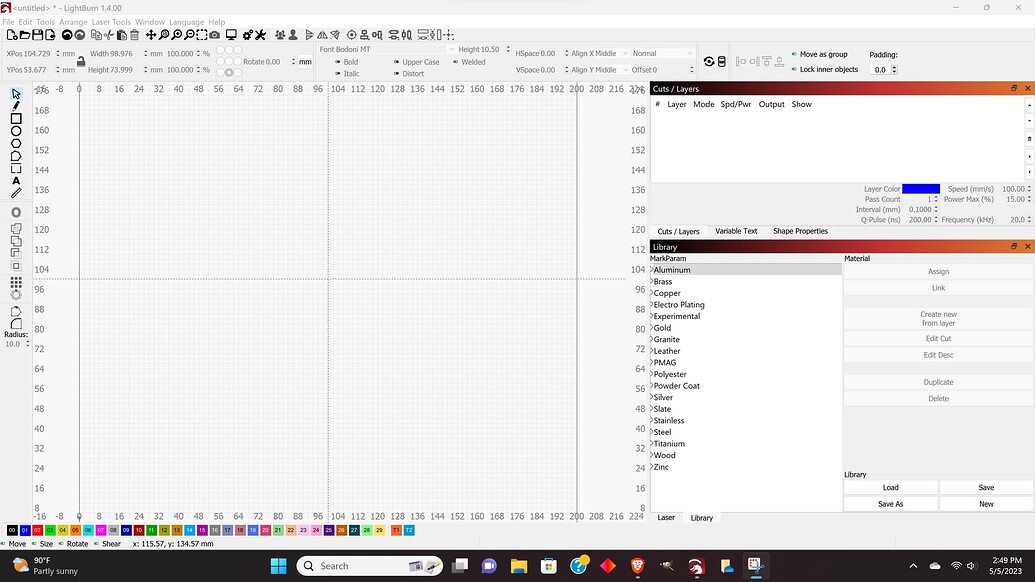Open the File menu
Image resolution: width=1035 pixels, height=582 pixels.
(8, 22)
